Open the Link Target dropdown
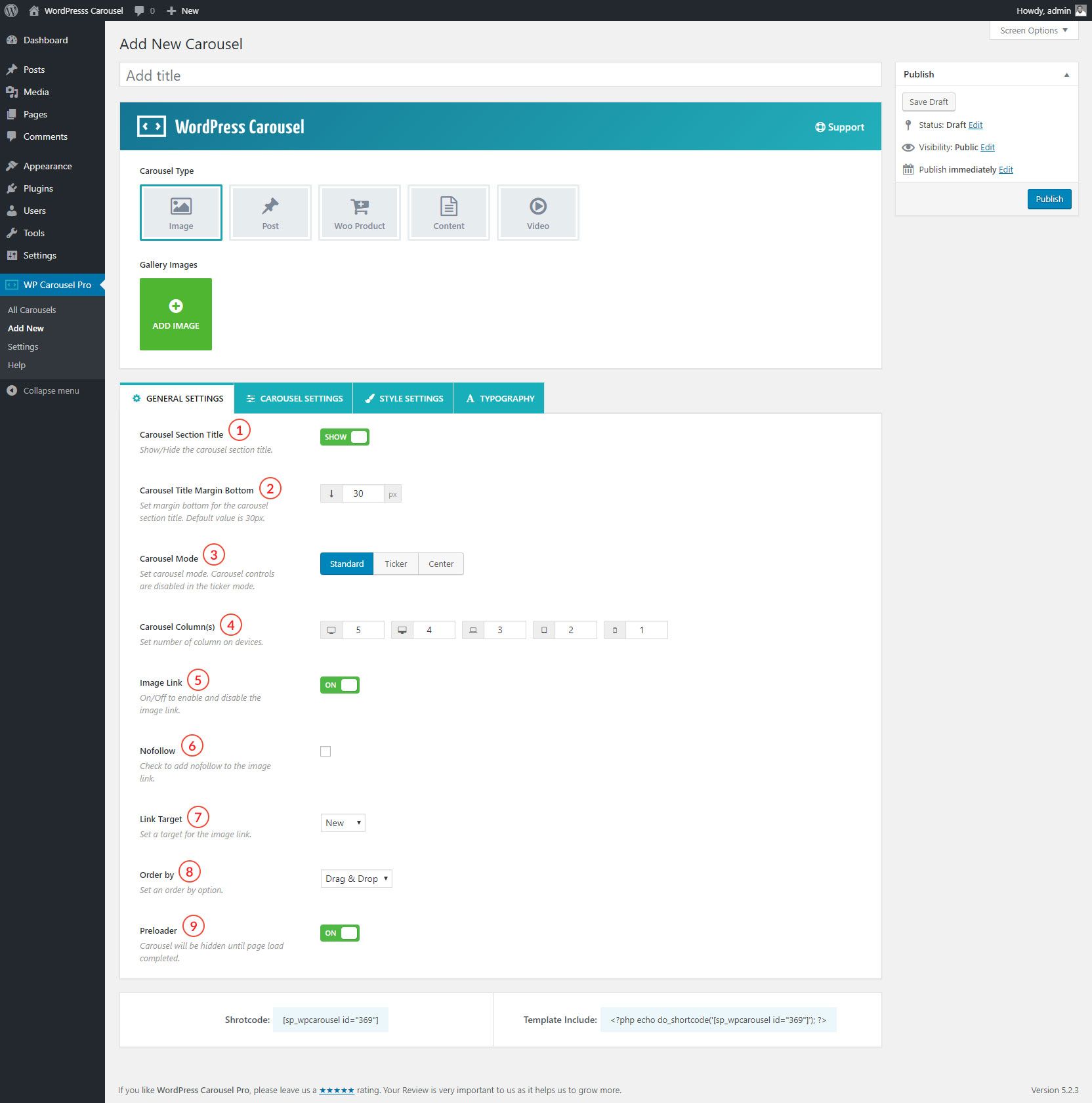The height and width of the screenshot is (1103, 1092). pyautogui.click(x=343, y=823)
